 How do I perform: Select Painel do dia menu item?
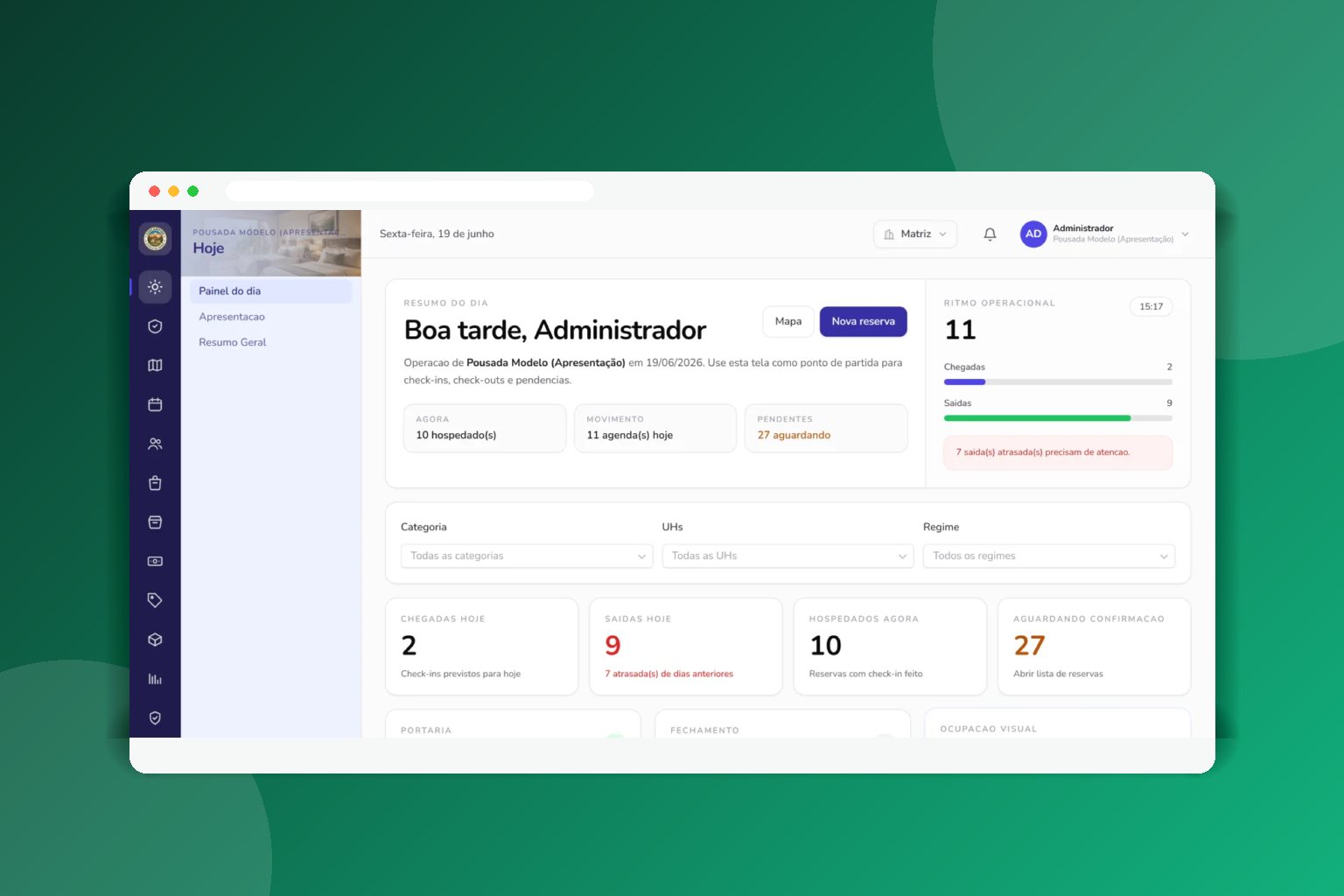pyautogui.click(x=270, y=291)
